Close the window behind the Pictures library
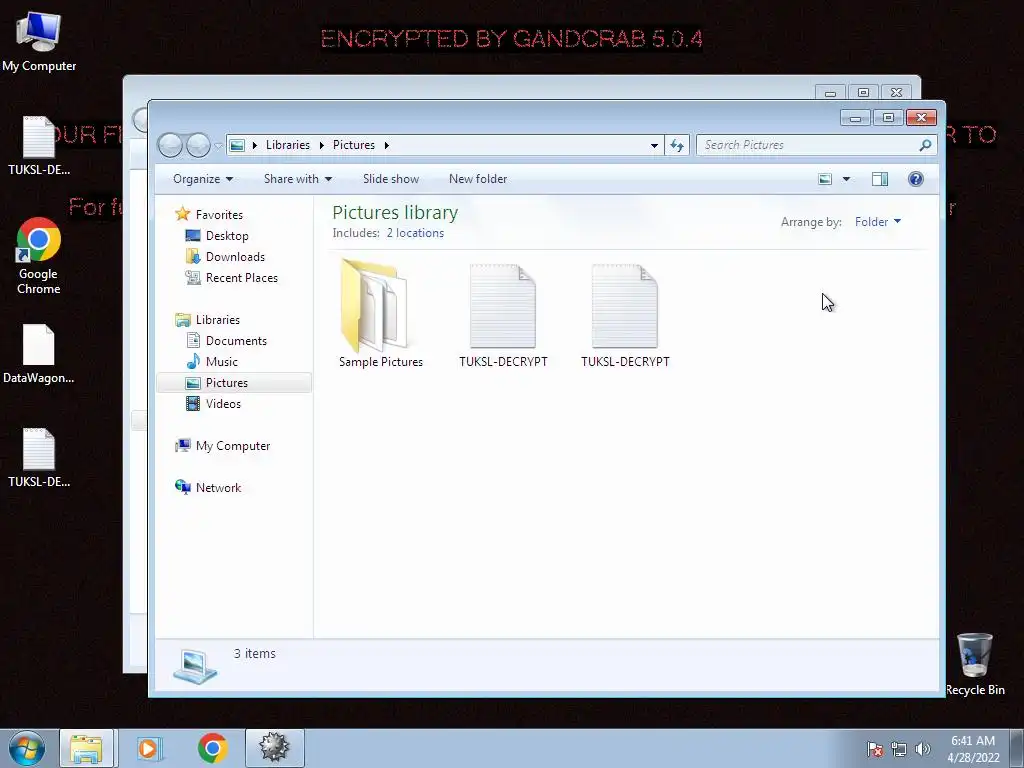 (897, 93)
